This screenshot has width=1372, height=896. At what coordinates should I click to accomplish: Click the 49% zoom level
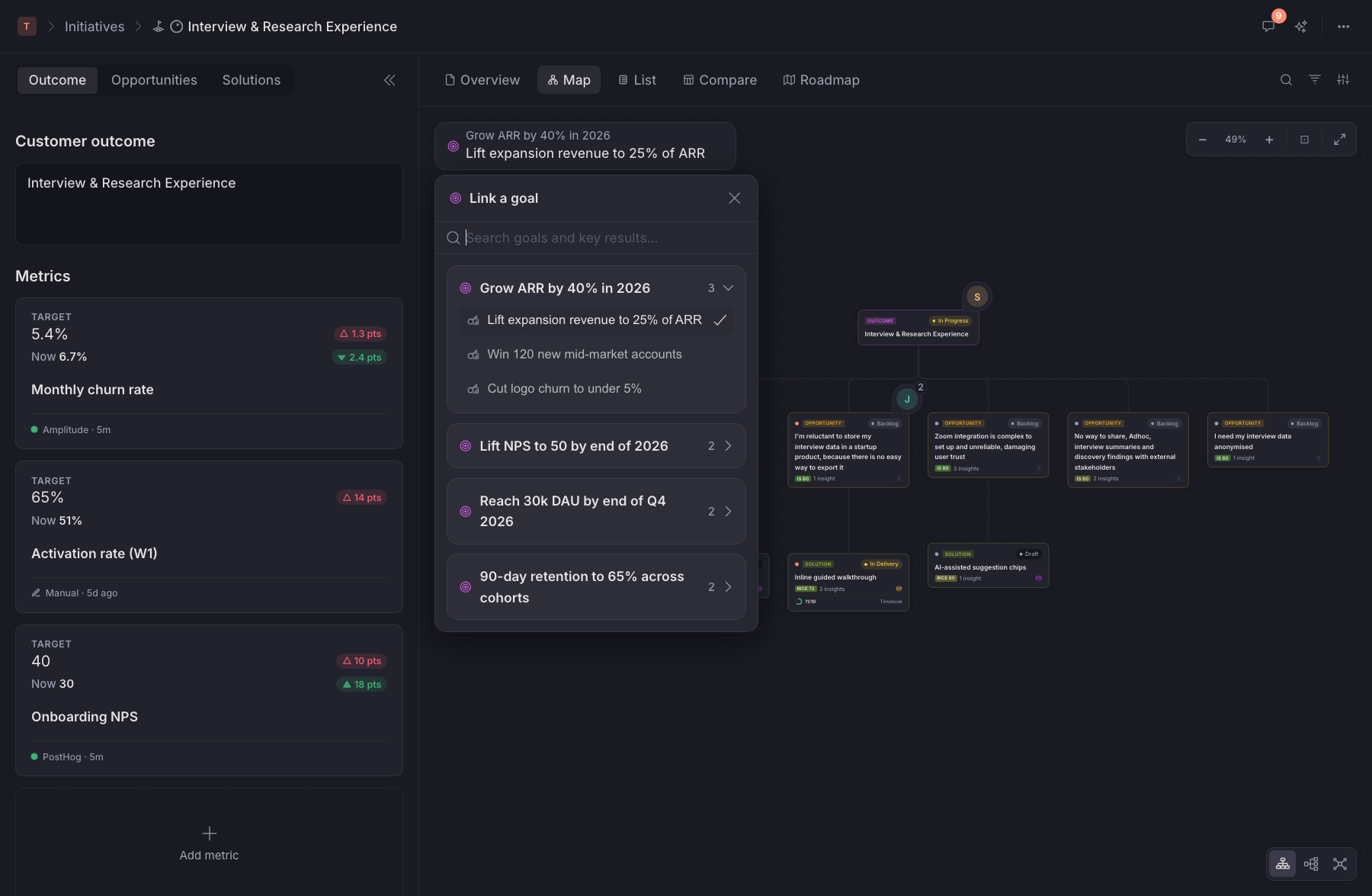click(1236, 140)
